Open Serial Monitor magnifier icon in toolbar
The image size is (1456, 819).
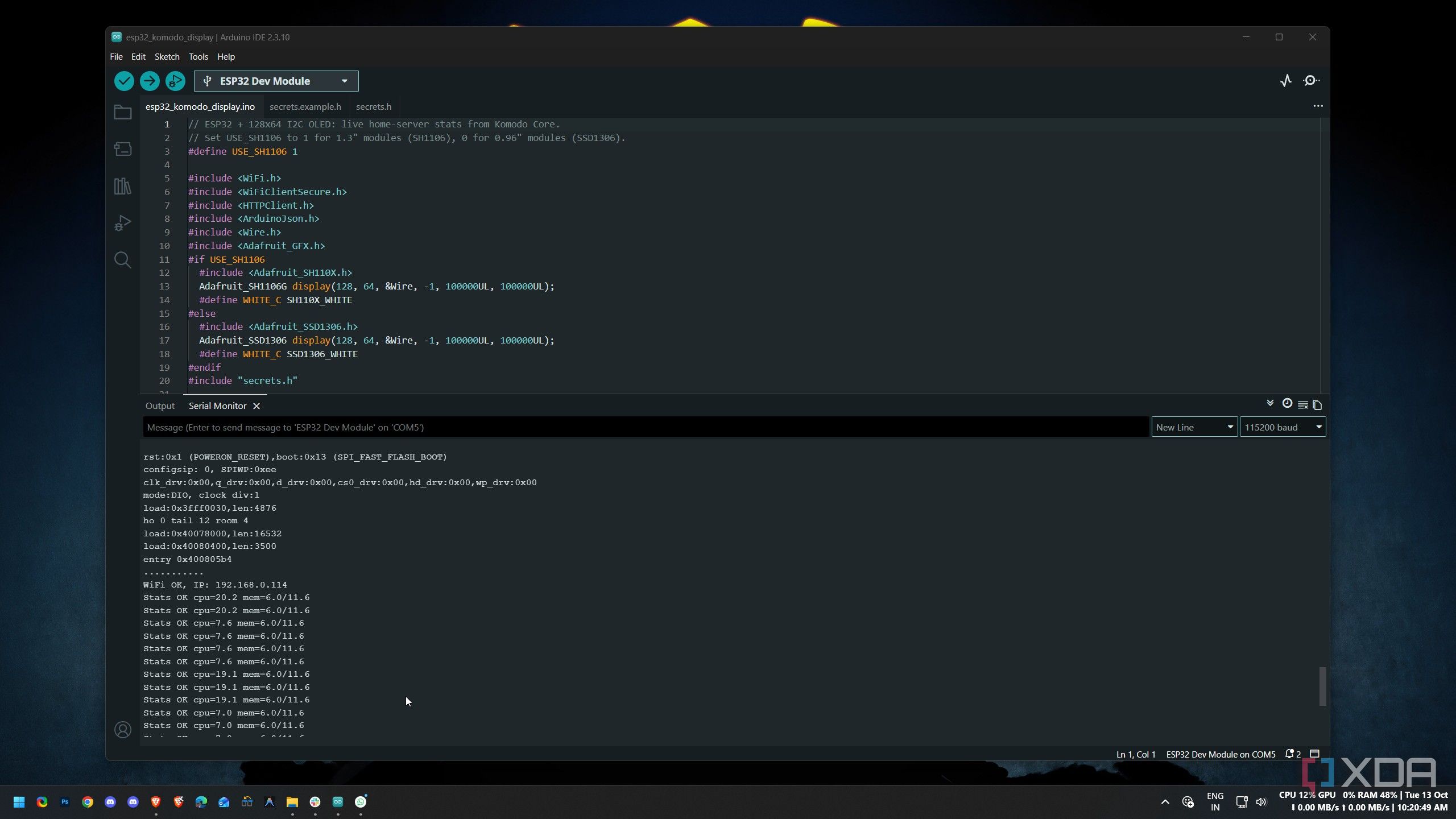click(x=1311, y=81)
